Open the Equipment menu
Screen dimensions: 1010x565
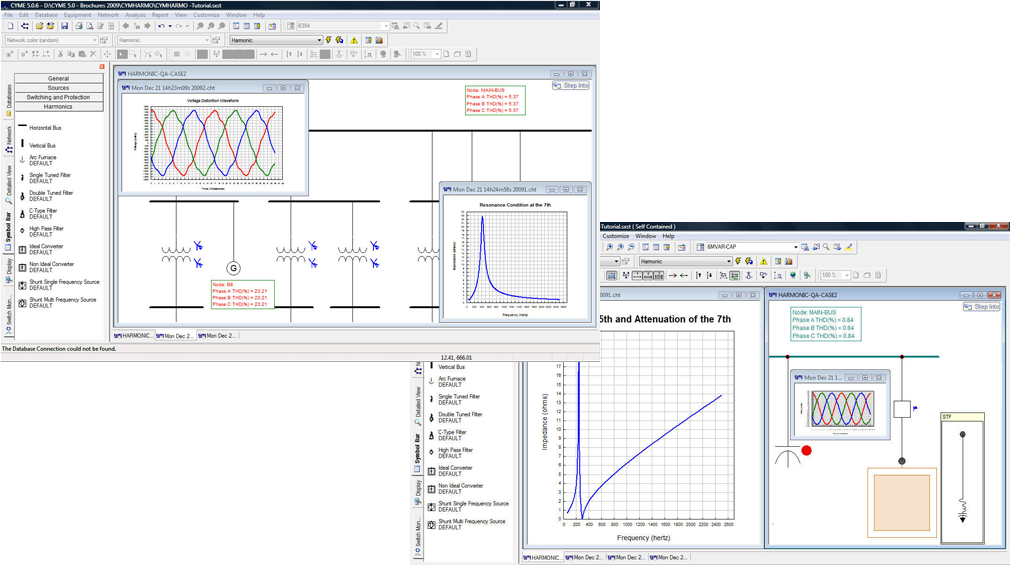pos(77,15)
